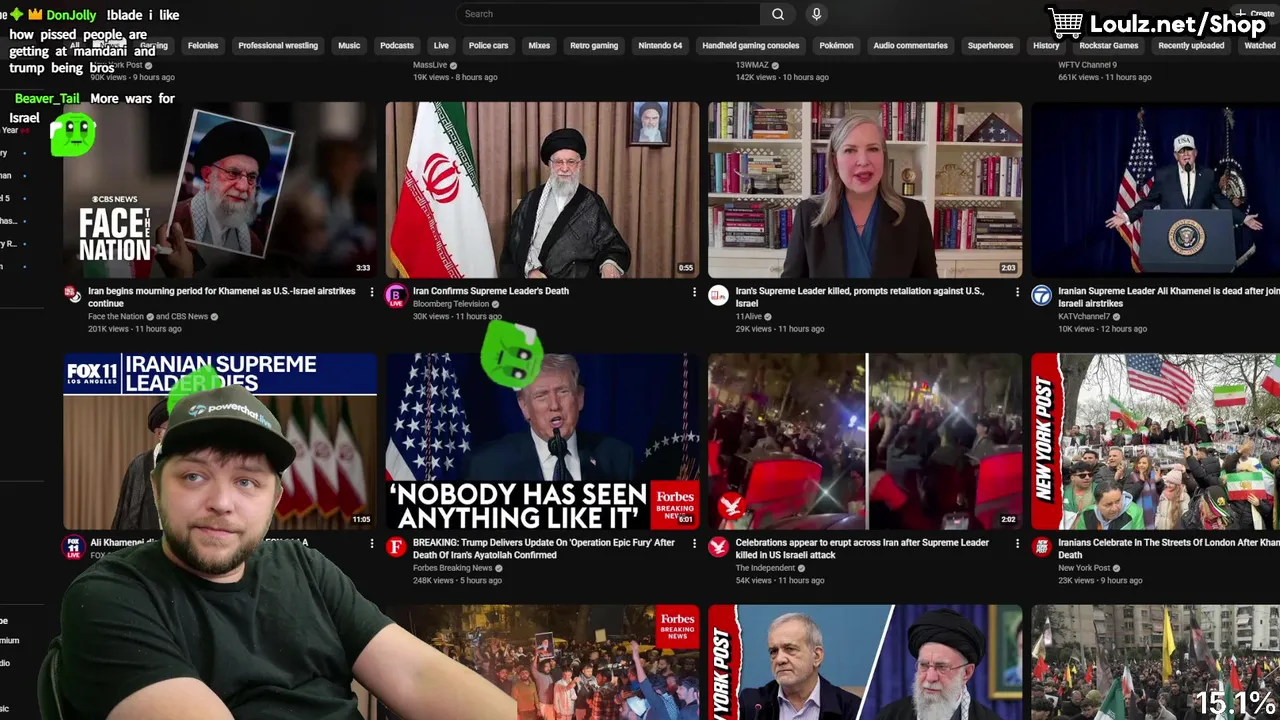Open The Independent celebrations thumbnail
The image size is (1280, 720).
pyautogui.click(x=865, y=441)
